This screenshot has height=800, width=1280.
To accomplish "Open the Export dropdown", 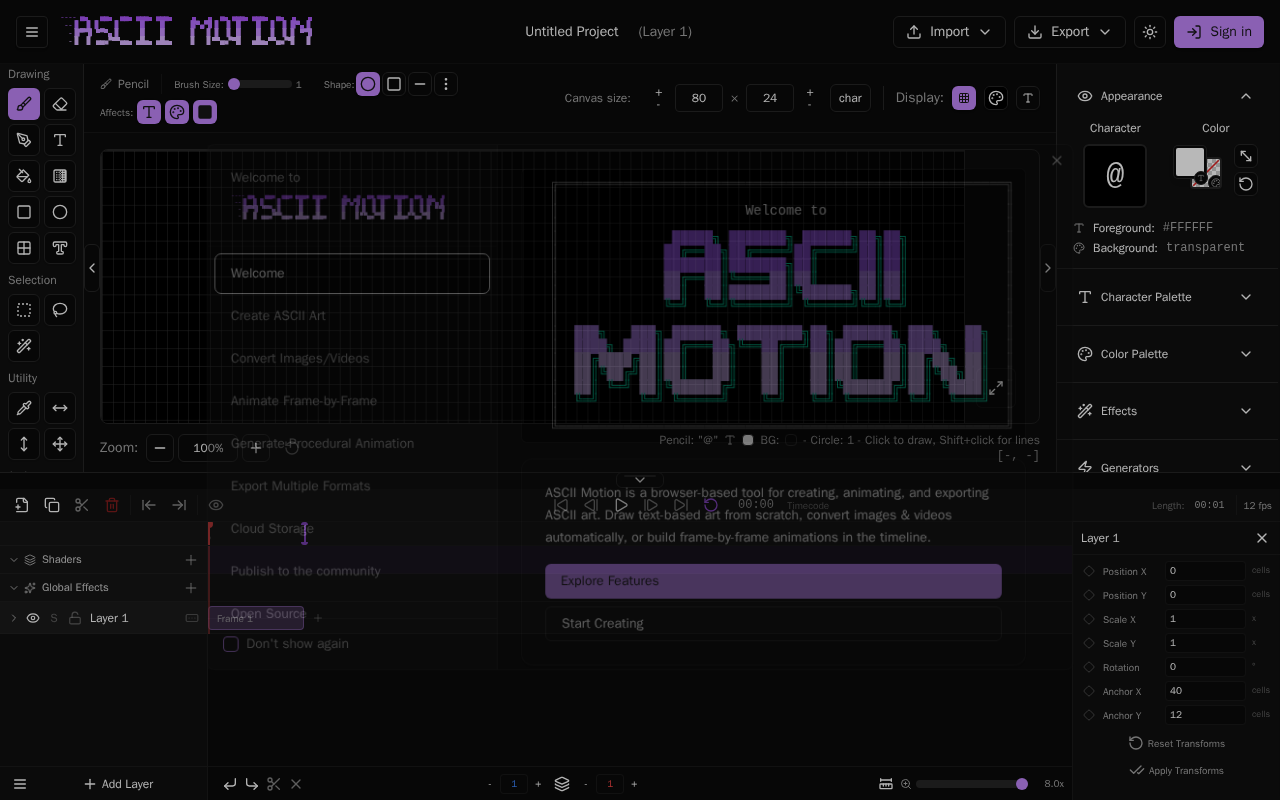I will coord(1070,32).
